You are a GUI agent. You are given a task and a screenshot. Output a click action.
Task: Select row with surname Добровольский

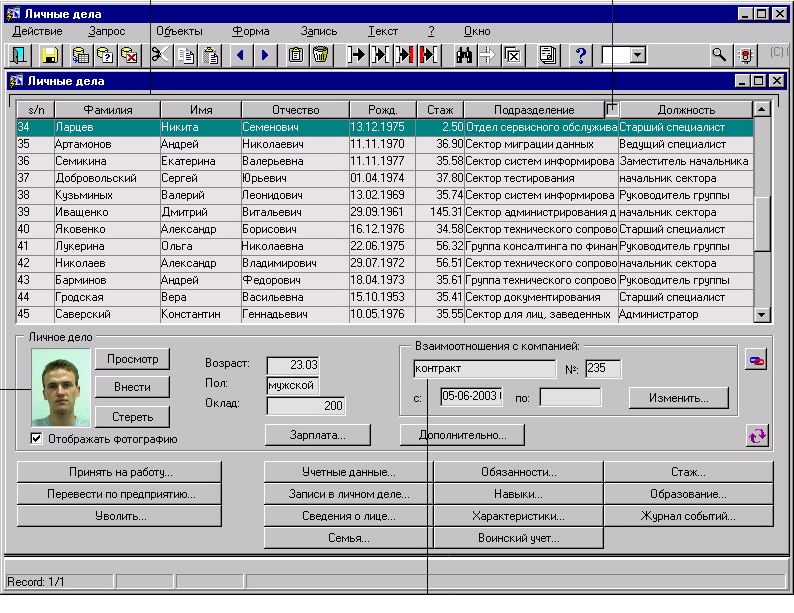point(385,178)
